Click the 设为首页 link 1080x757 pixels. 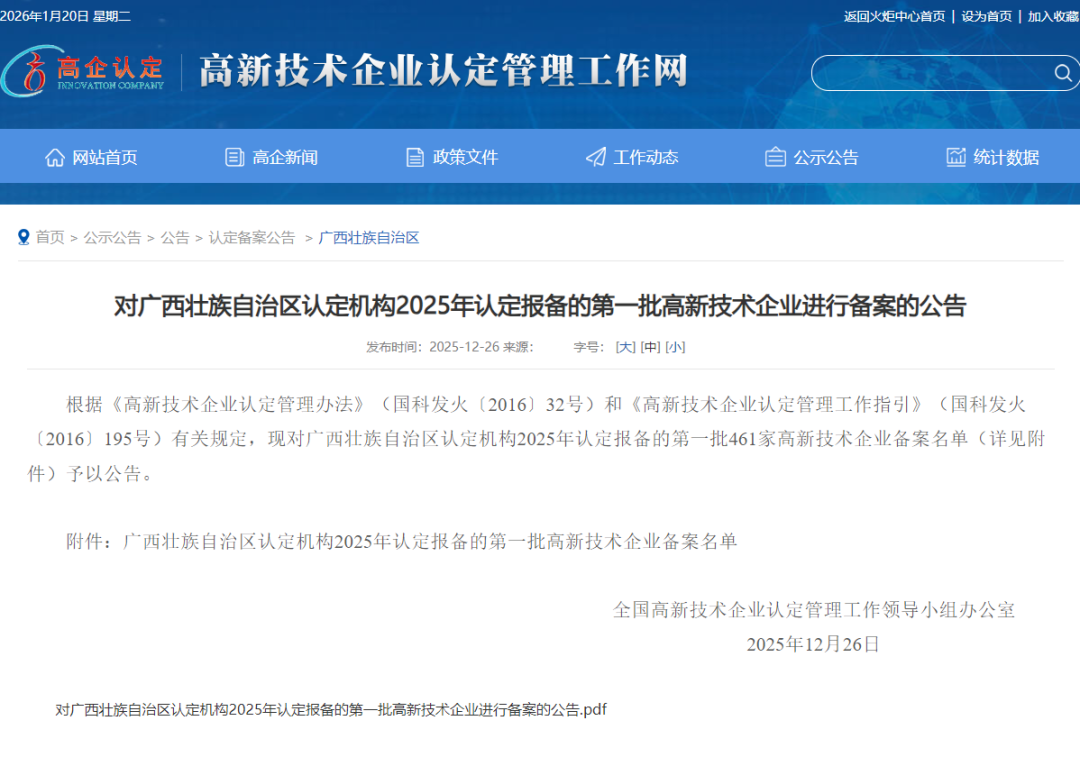(x=986, y=16)
